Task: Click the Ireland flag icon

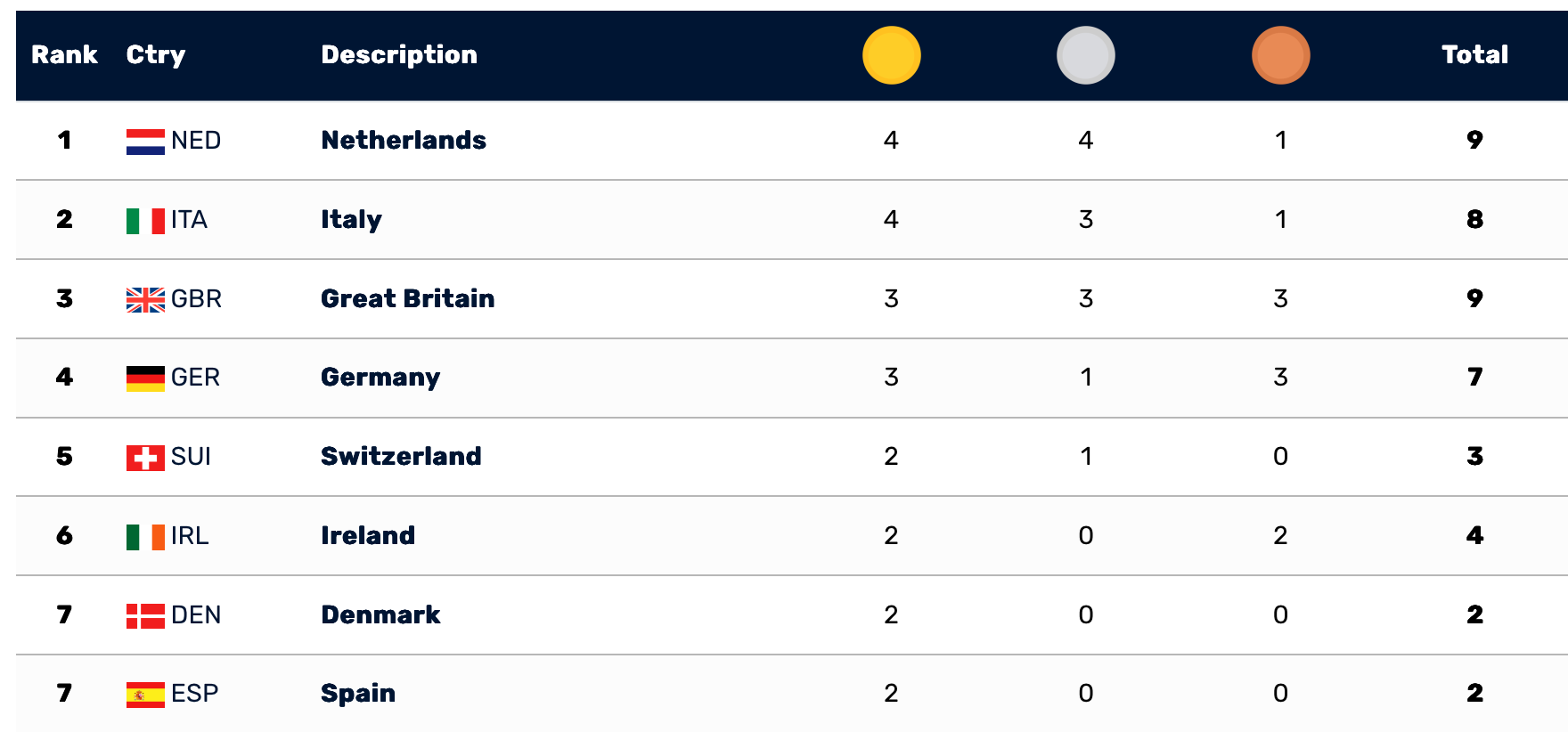Action: tap(145, 537)
